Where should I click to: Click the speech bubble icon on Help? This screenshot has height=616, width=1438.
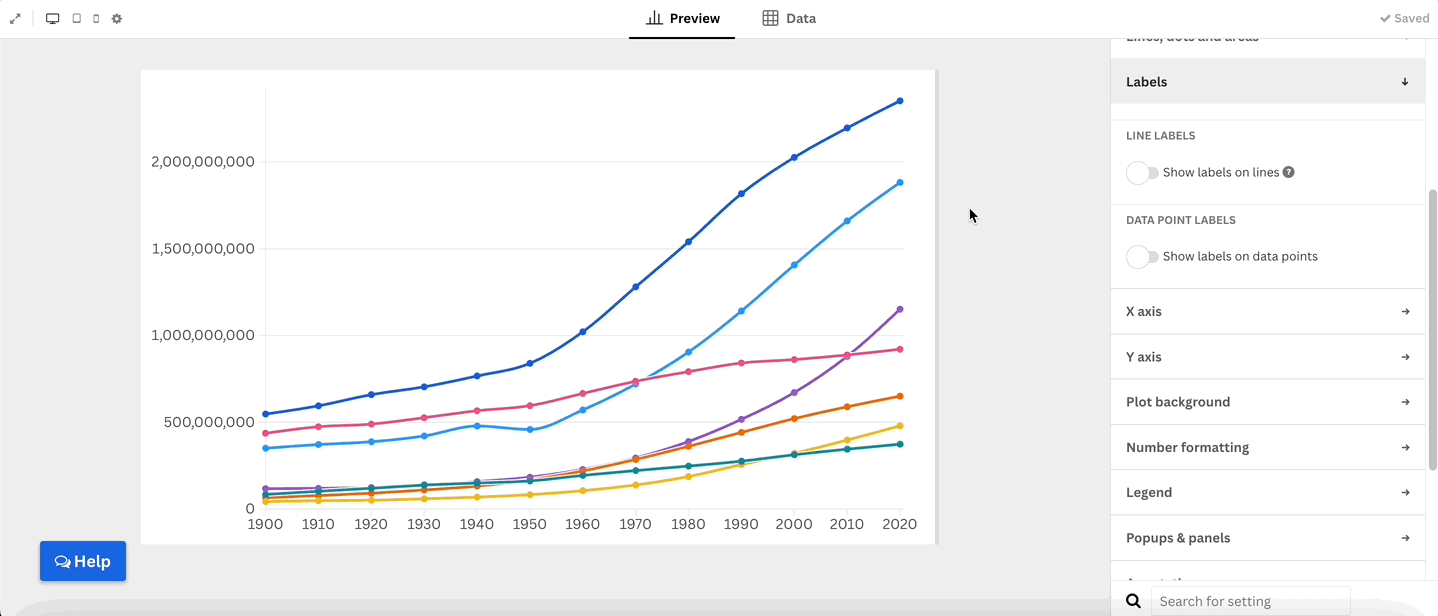tap(62, 562)
